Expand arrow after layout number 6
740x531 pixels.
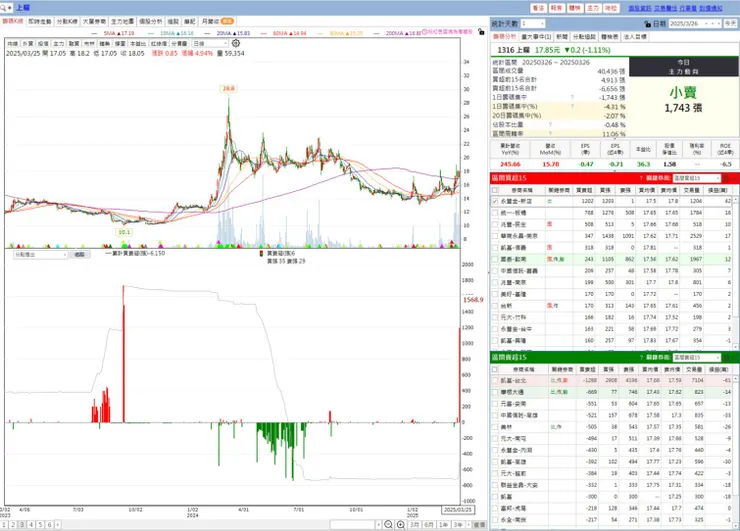click(x=58, y=524)
